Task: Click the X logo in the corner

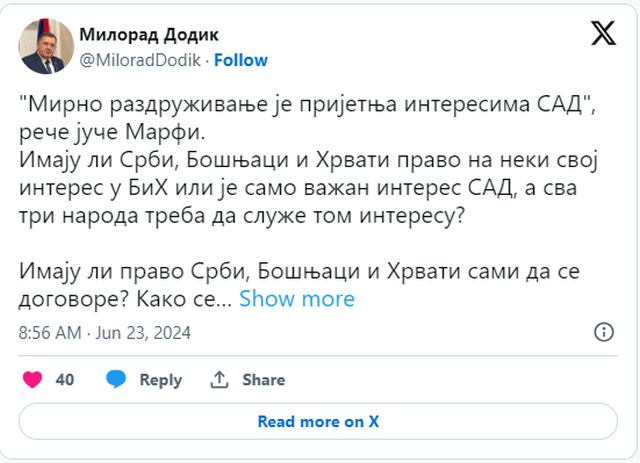Action: 603,35
